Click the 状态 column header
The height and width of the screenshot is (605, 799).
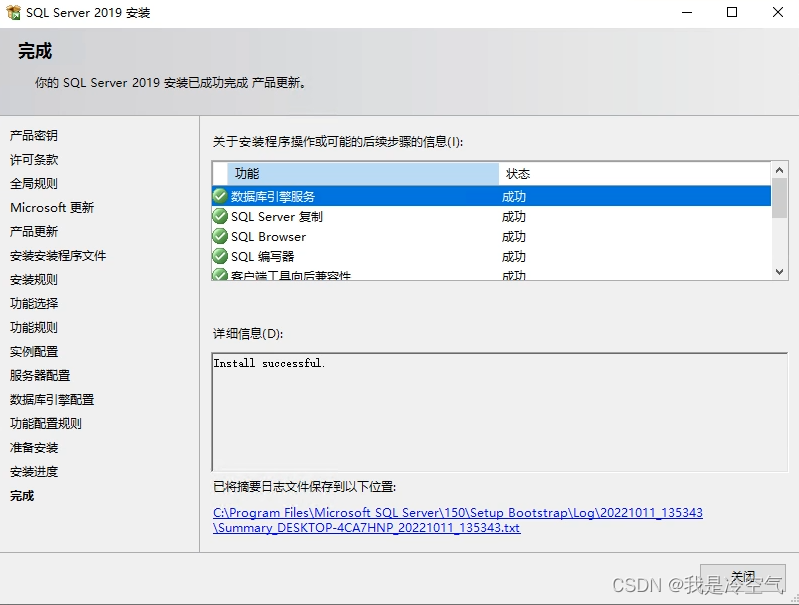click(x=635, y=174)
